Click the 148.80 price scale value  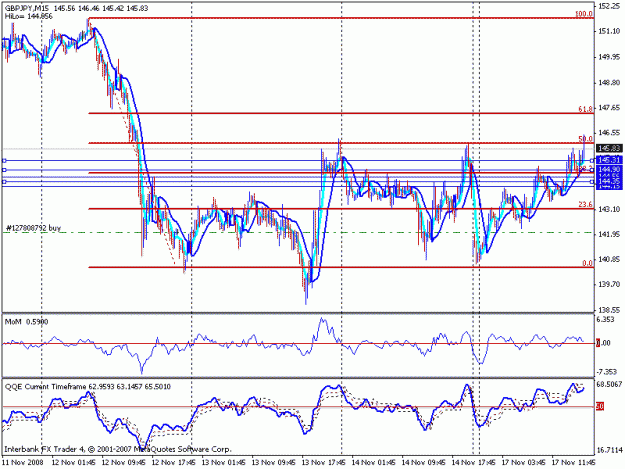(610, 82)
